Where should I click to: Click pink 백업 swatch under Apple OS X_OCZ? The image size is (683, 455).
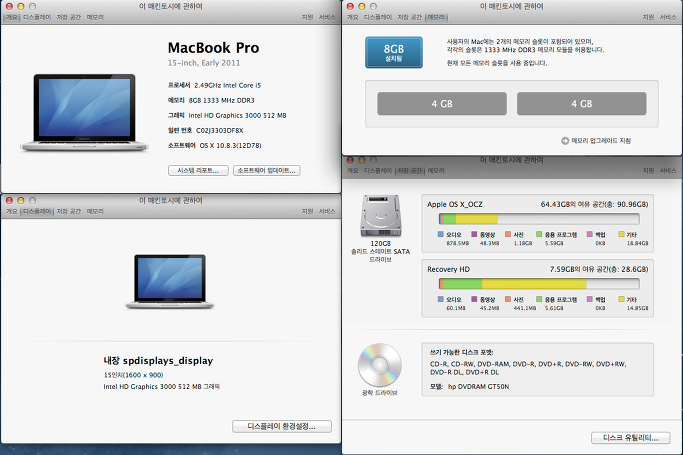coord(590,234)
